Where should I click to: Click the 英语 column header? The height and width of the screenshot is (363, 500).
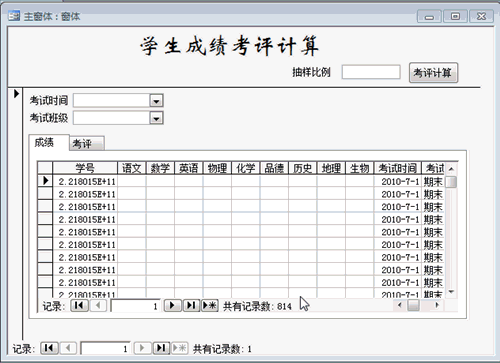tap(189, 168)
